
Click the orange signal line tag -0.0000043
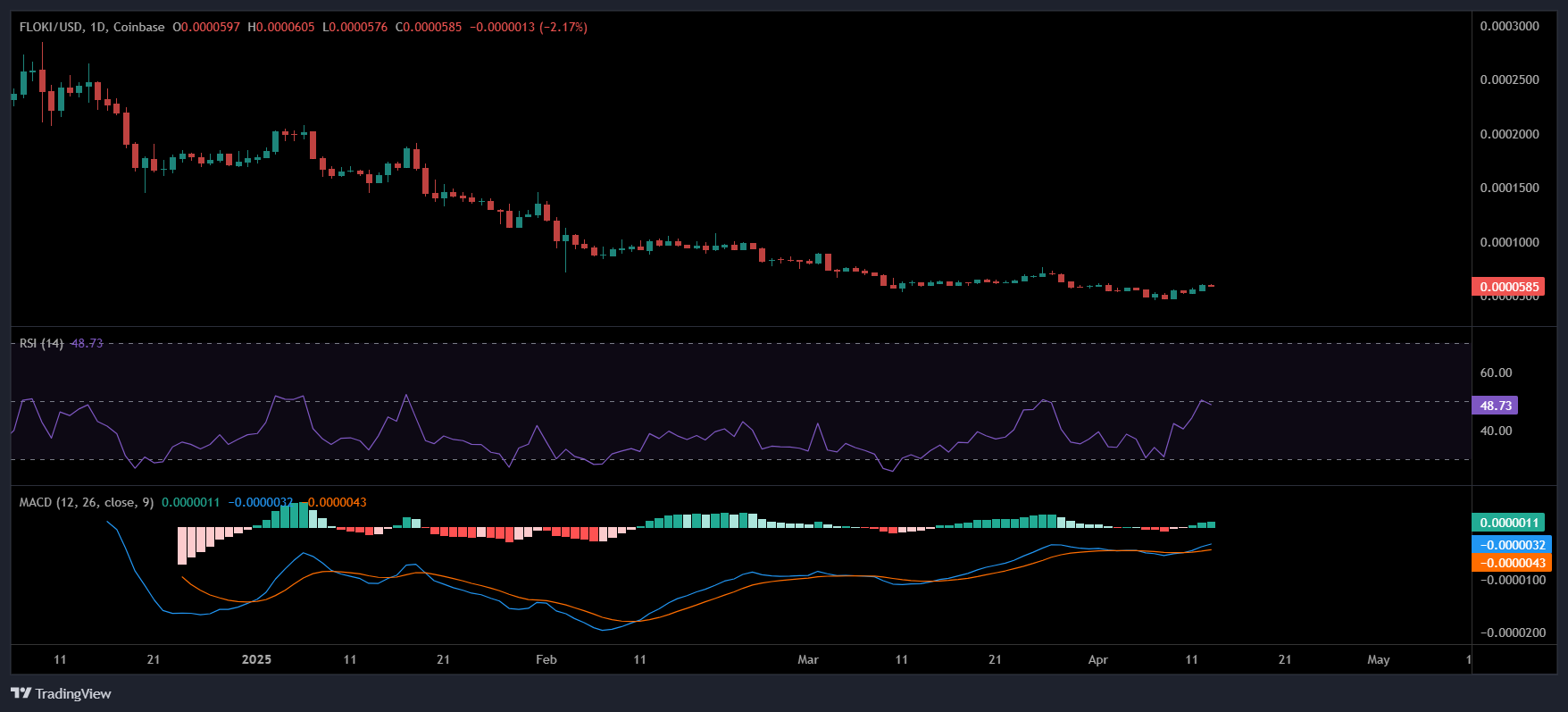coord(1511,563)
